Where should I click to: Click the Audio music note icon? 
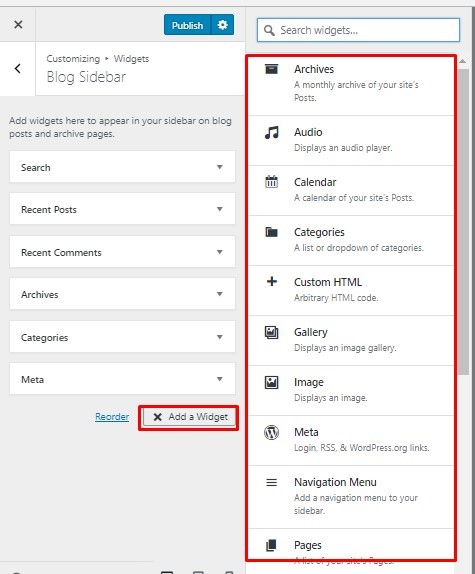[x=272, y=132]
